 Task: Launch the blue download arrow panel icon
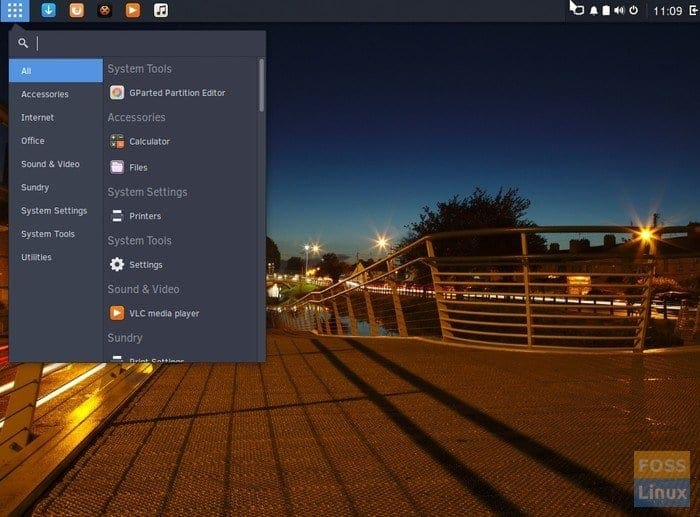[48, 10]
